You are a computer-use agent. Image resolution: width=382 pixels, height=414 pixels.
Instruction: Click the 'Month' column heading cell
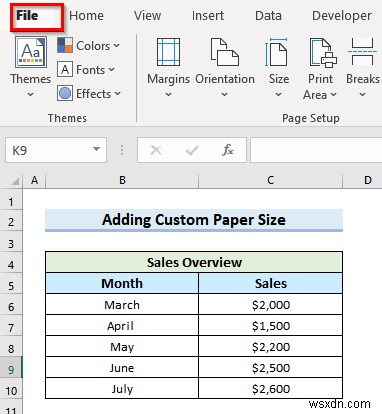click(122, 283)
